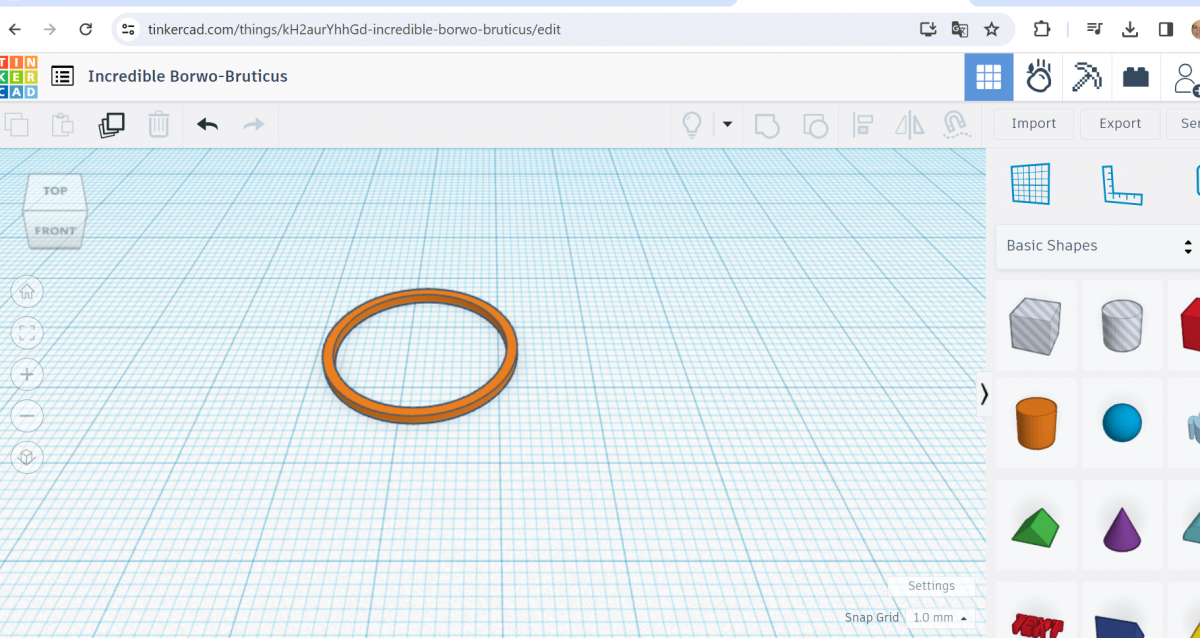Select the Group shapes icon

[767, 124]
